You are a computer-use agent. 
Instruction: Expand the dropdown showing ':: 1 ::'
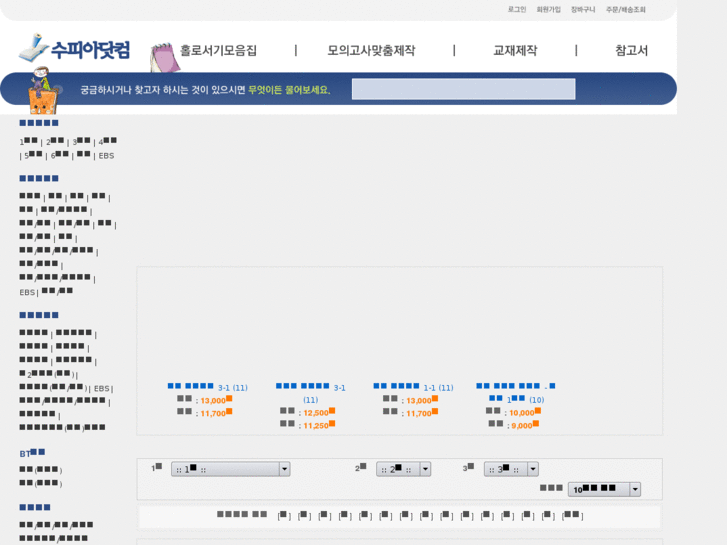point(230,469)
